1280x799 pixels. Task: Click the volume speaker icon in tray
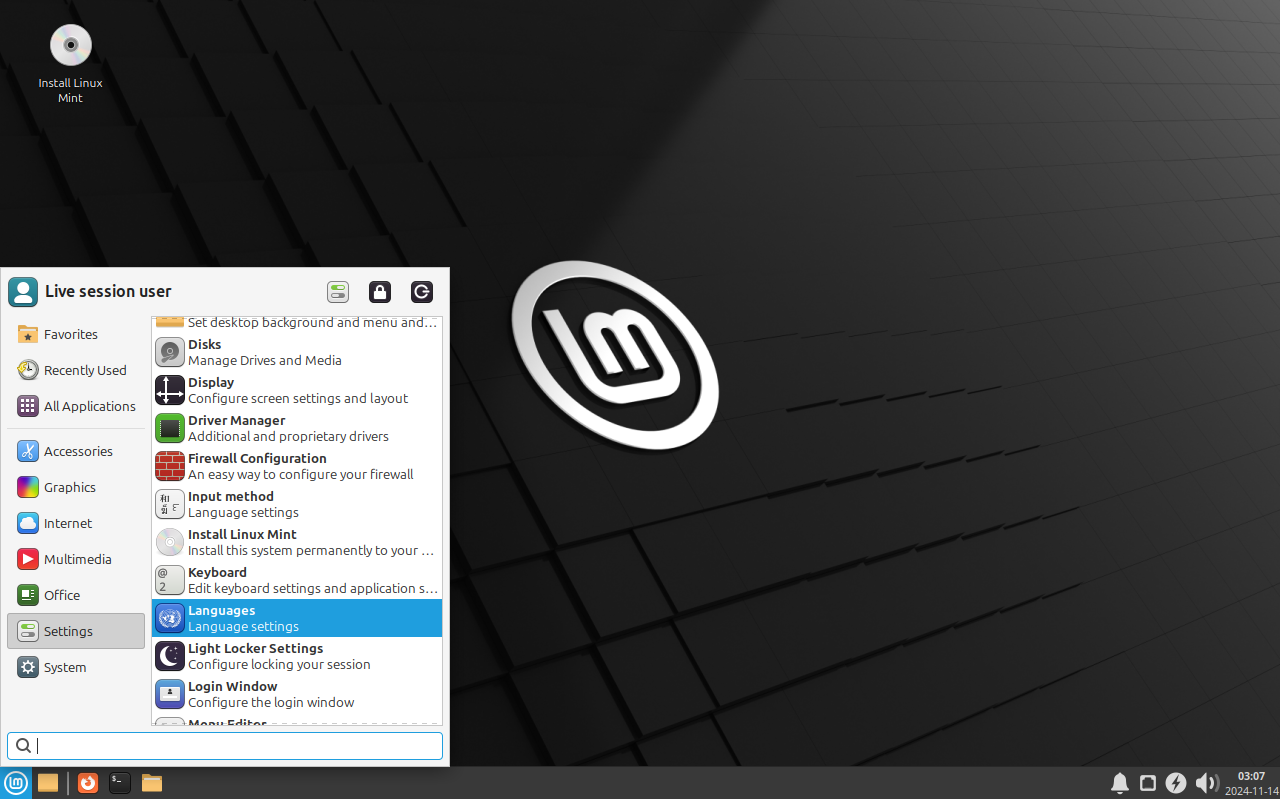(x=1206, y=783)
